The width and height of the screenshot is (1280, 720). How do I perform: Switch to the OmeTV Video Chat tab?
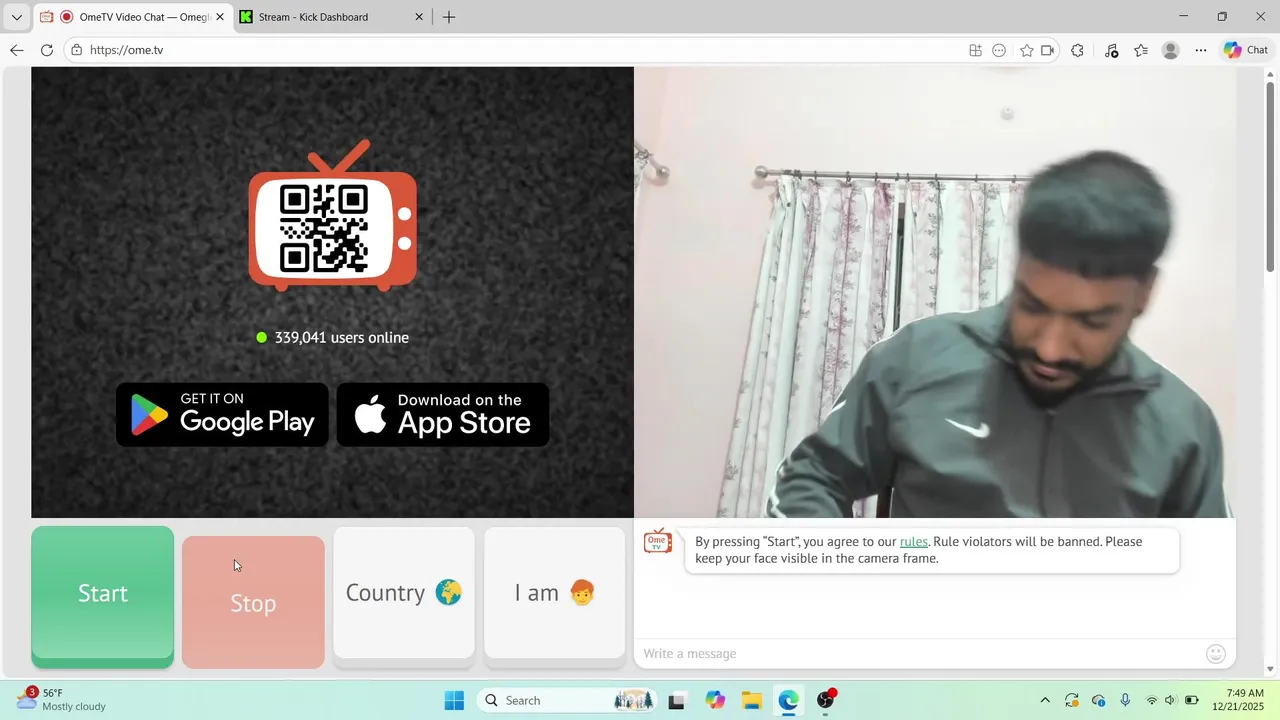(132, 17)
